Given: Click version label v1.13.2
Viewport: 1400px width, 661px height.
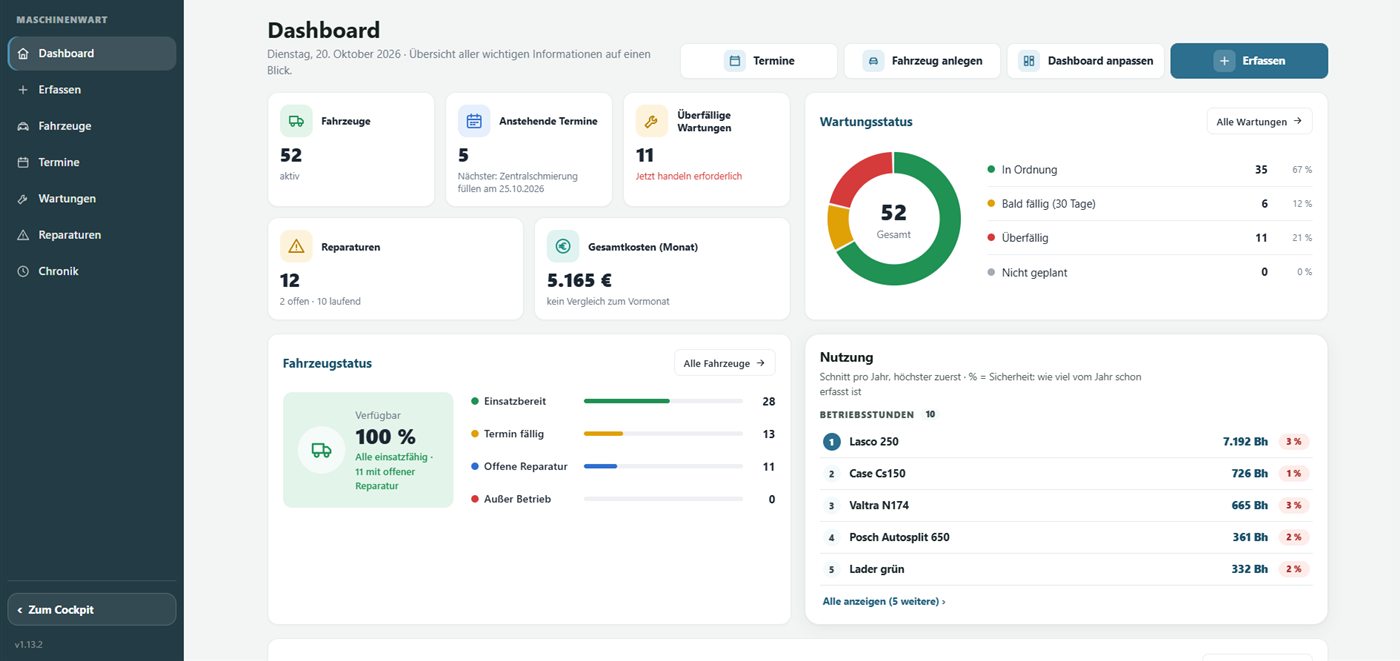Looking at the screenshot, I should pyautogui.click(x=29, y=645).
